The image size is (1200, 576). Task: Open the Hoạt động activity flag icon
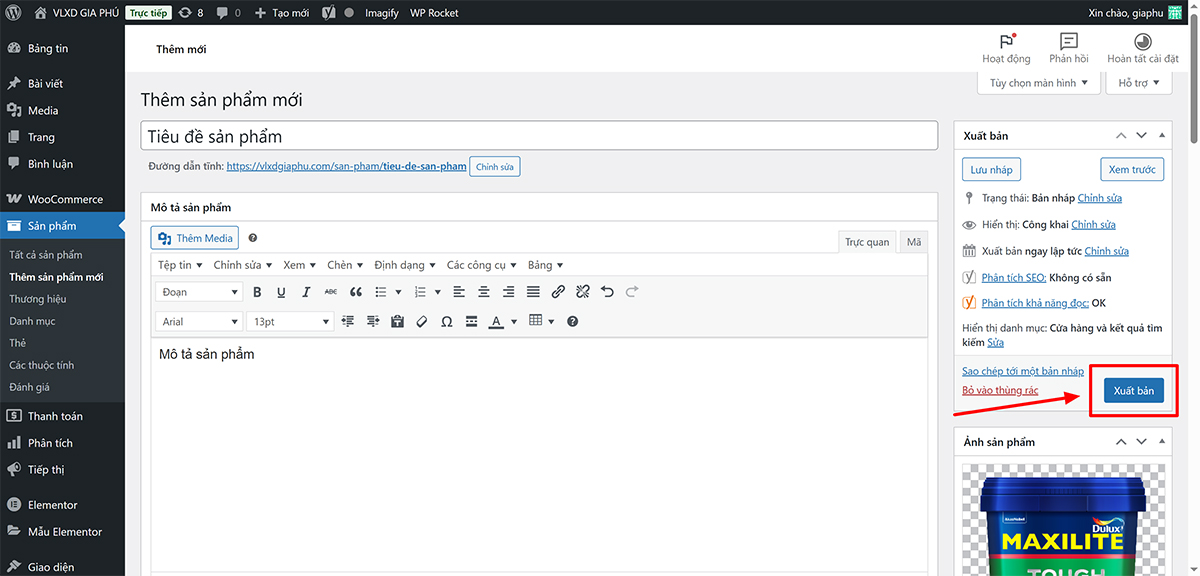1006,42
